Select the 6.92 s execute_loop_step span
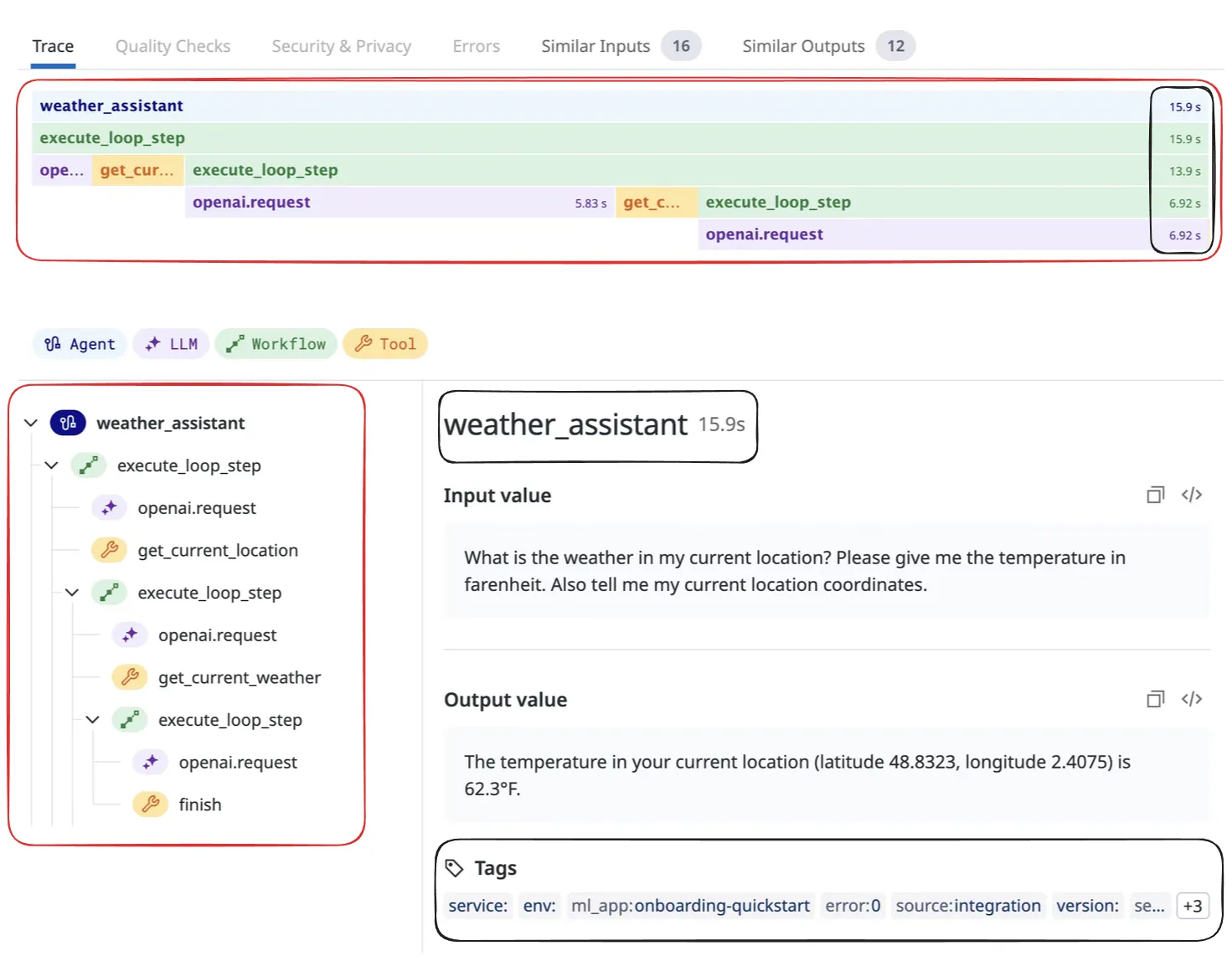This screenshot has width=1232, height=961. click(956, 203)
